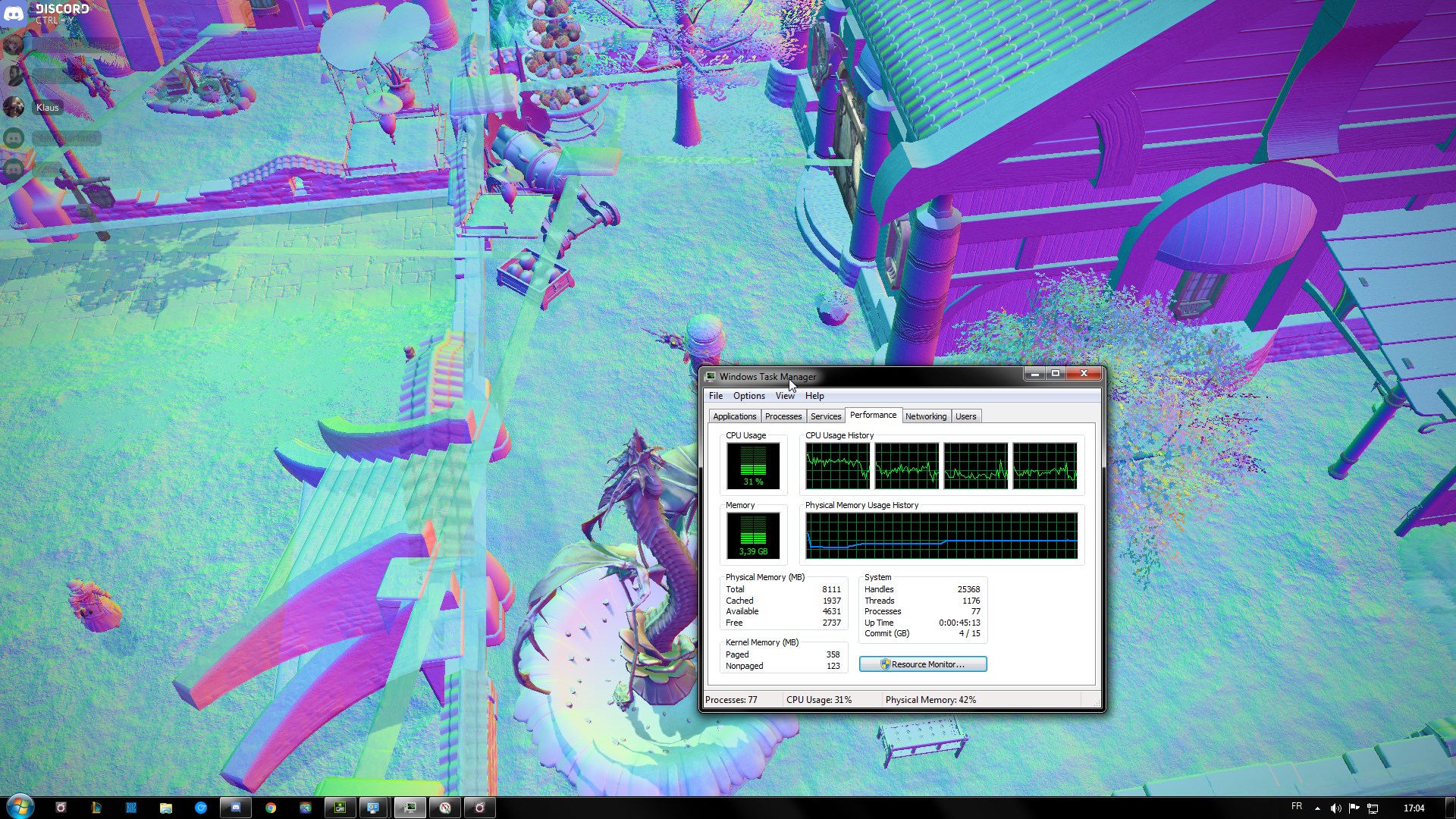Open Windows Explorer folder icon

coord(166,808)
